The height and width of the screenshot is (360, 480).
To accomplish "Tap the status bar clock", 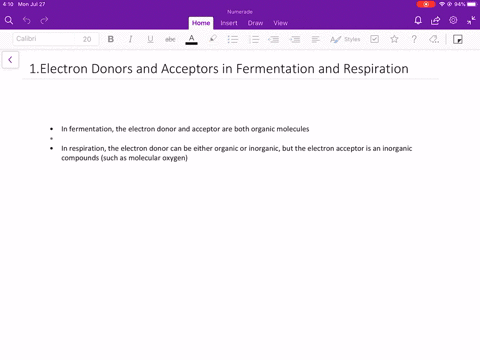I will 8,4.
